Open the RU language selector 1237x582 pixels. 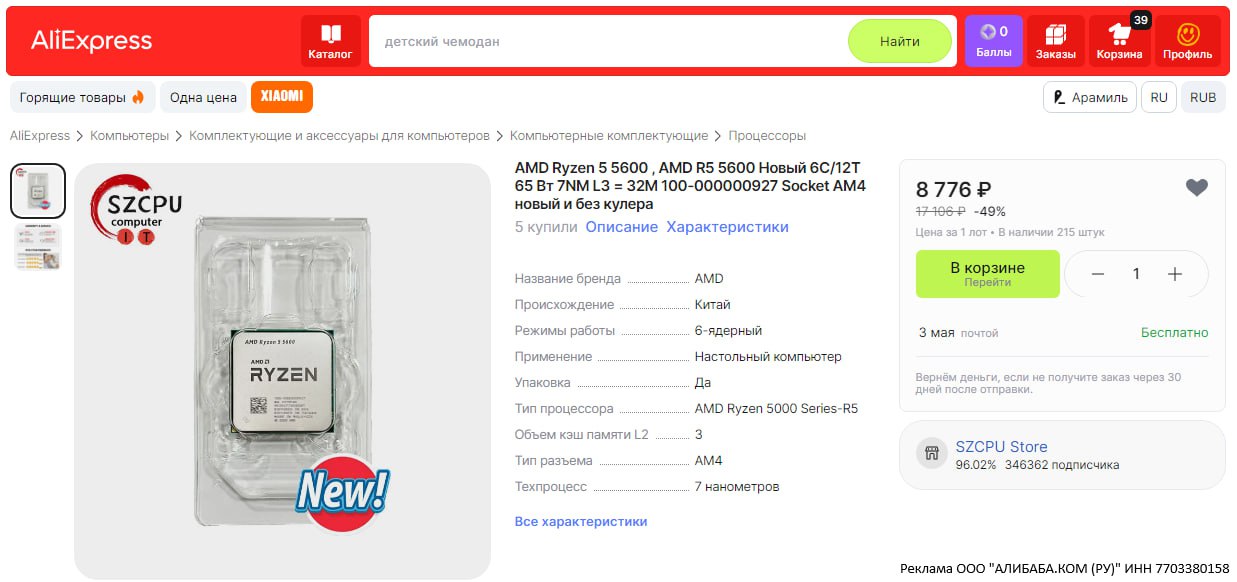(x=1158, y=97)
